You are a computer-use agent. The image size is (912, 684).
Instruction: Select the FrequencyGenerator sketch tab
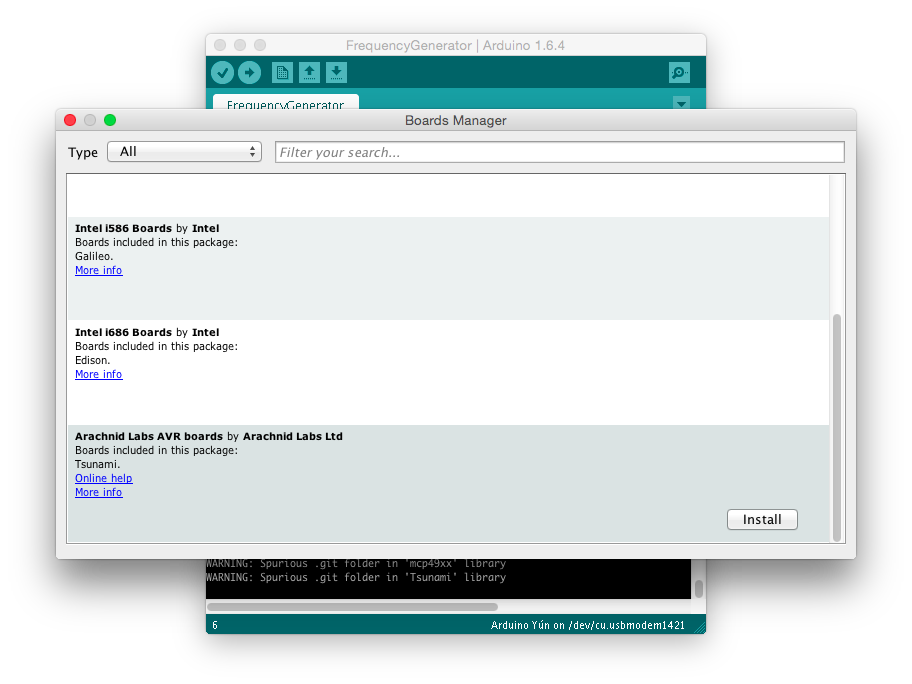point(286,102)
